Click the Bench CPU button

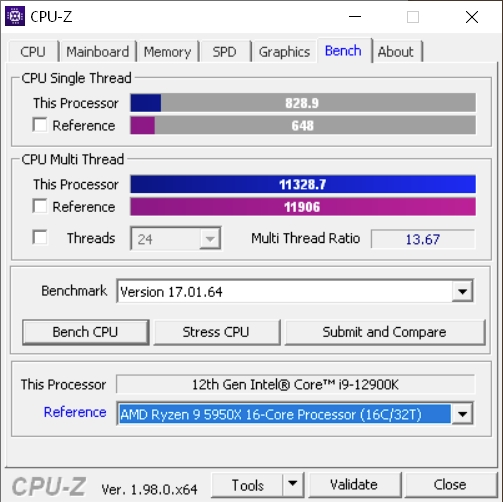click(85, 332)
